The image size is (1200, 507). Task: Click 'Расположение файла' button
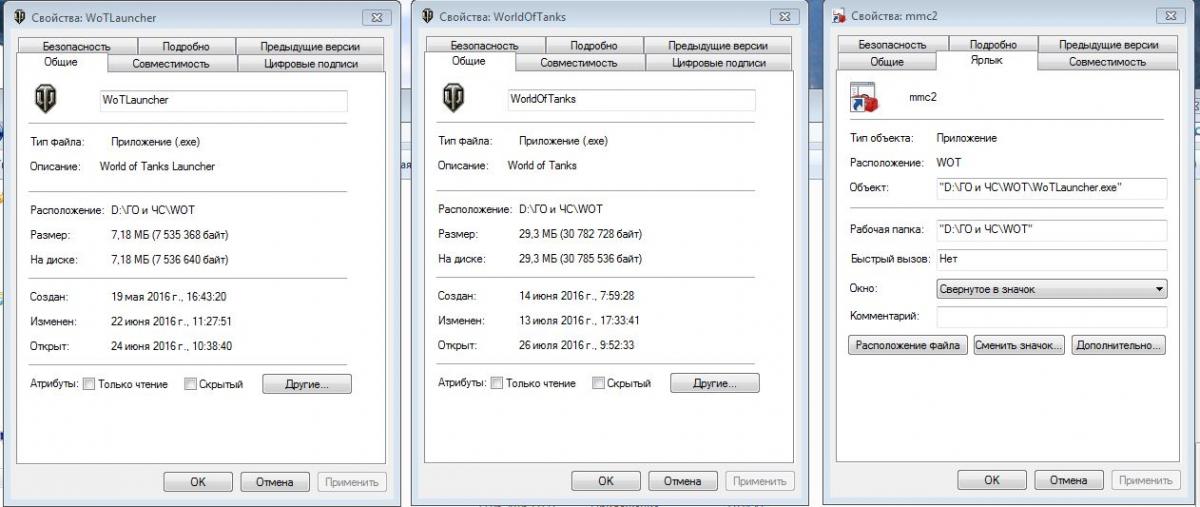(908, 345)
